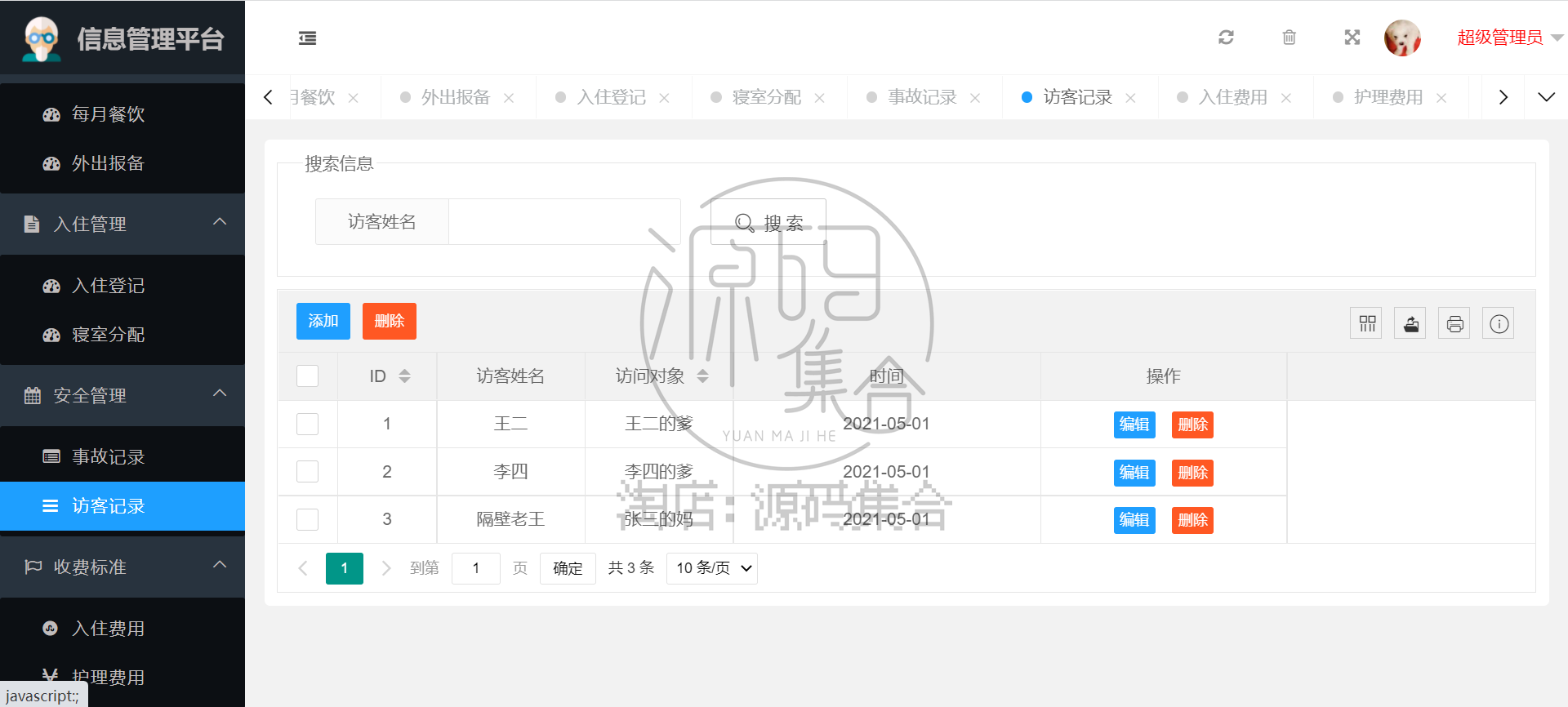Sort by ID column arrows
The image size is (1568, 707).
coord(404,376)
